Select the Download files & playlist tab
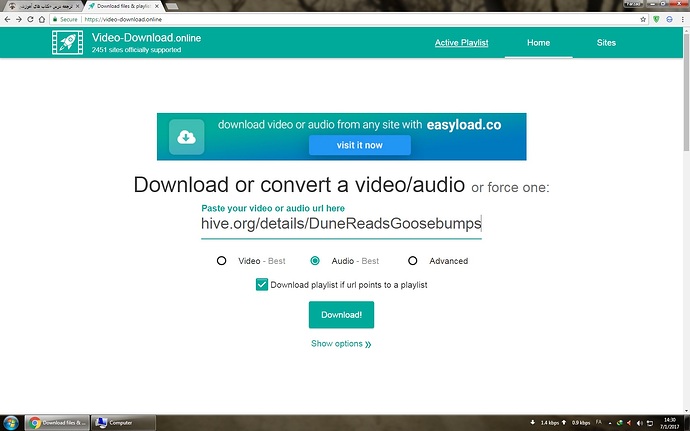 click(x=124, y=6)
